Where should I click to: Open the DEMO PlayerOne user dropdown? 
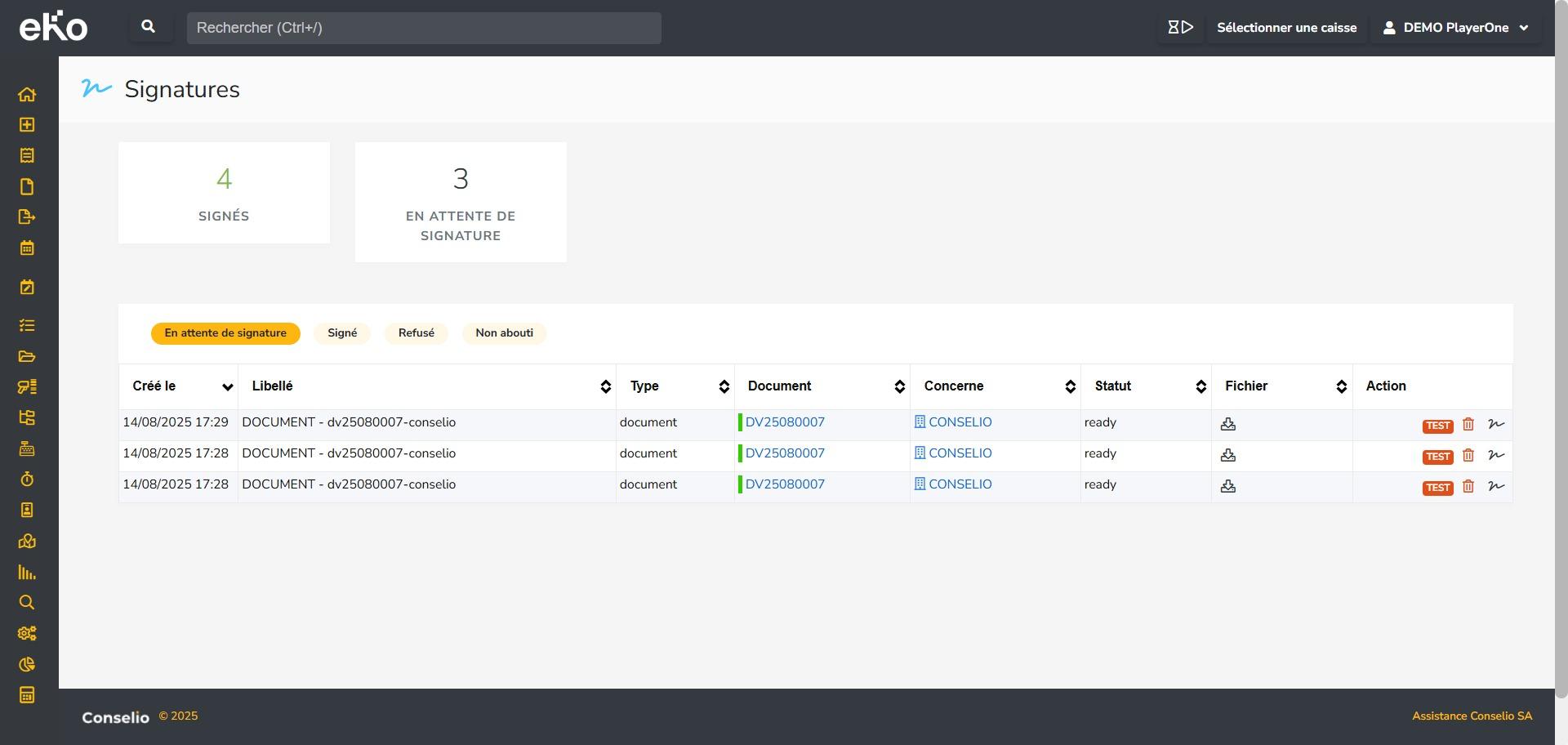[x=1456, y=28]
